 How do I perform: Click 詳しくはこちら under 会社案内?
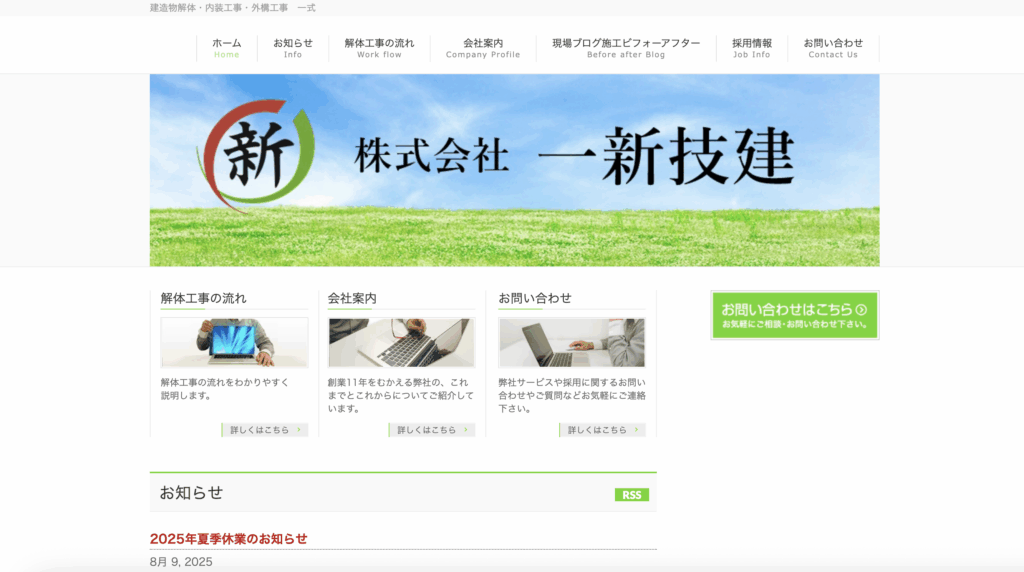click(432, 430)
